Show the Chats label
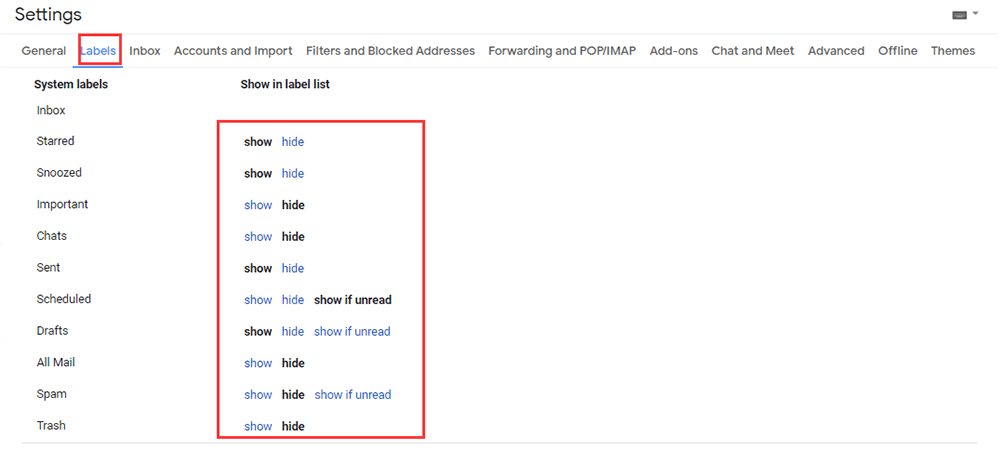The image size is (1000, 450). pyautogui.click(x=258, y=237)
